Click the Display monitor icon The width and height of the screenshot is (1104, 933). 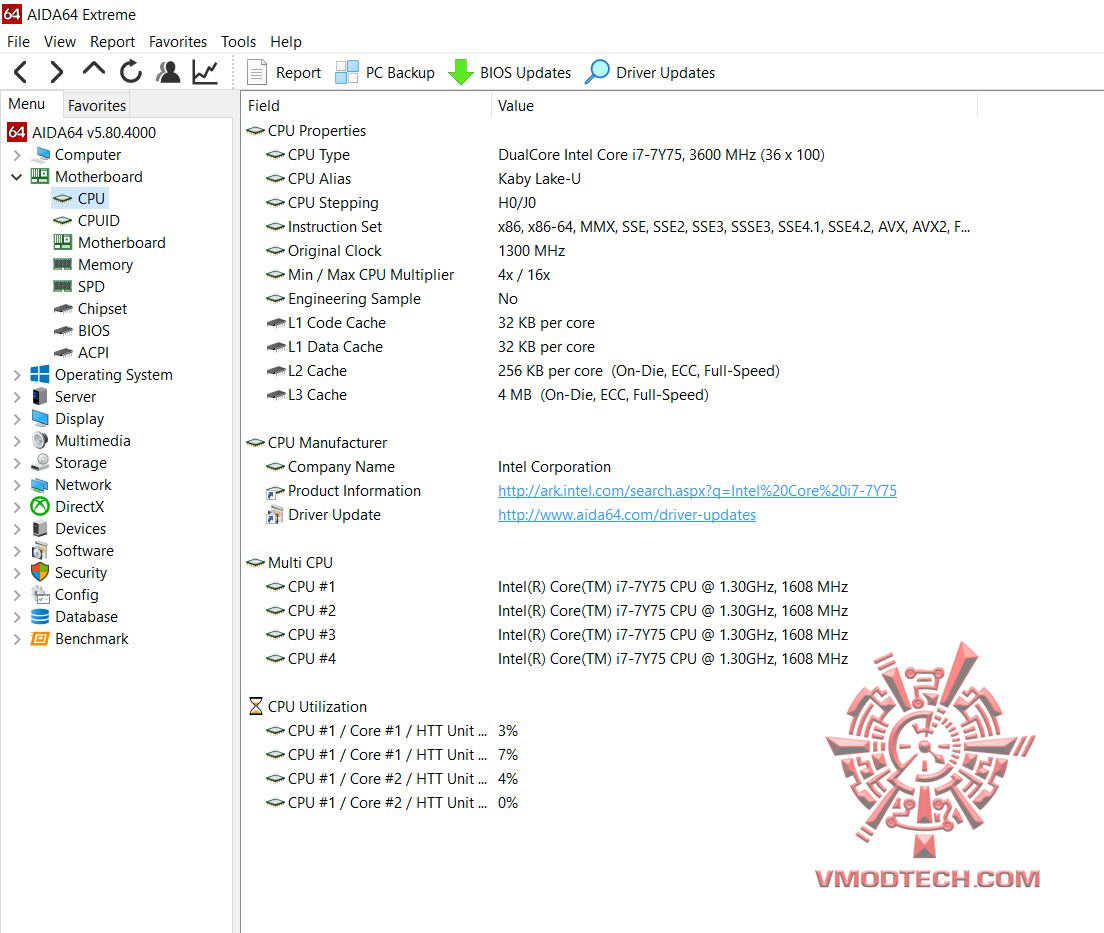click(x=40, y=418)
